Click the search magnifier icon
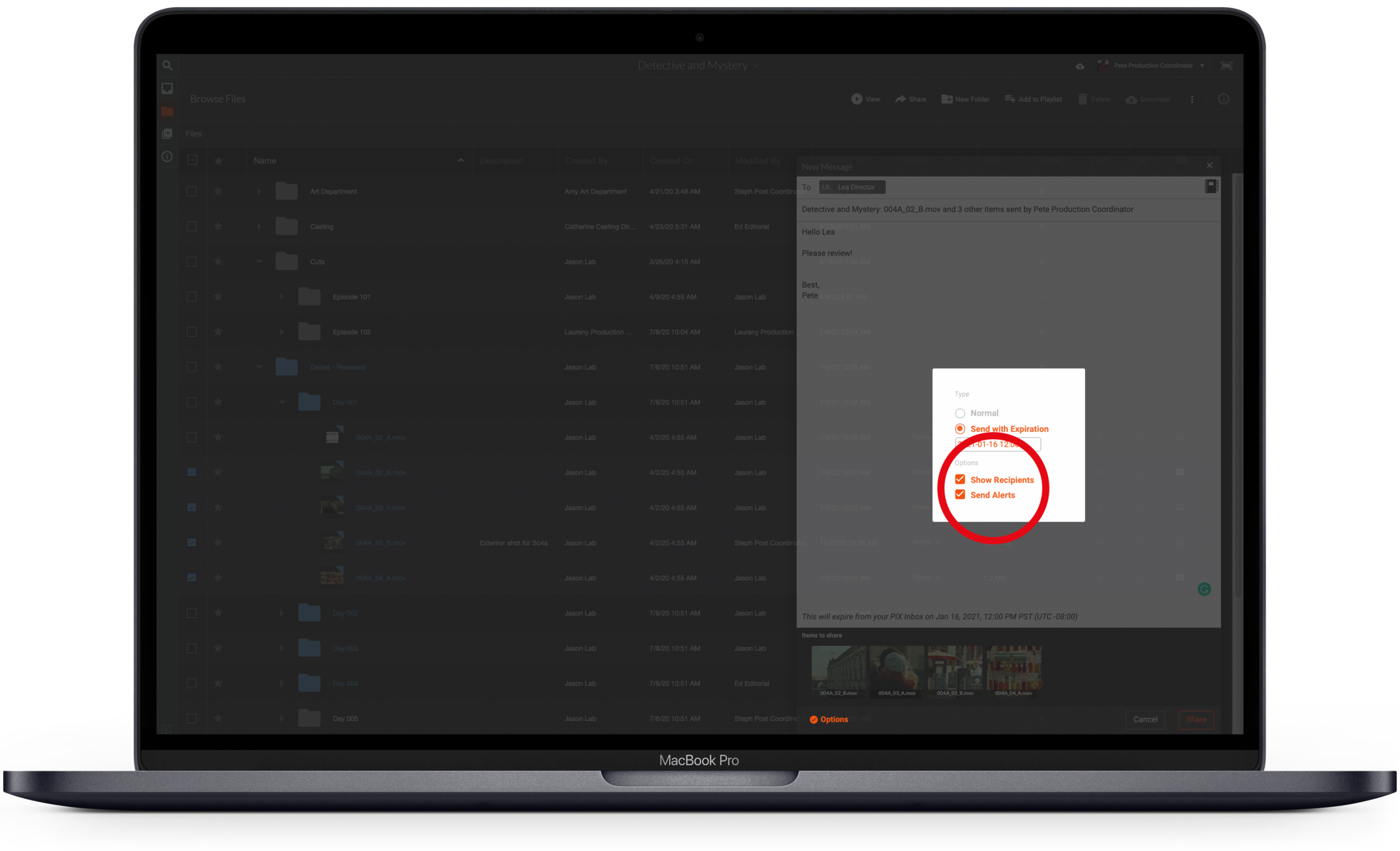The image size is (1400, 851). [168, 66]
